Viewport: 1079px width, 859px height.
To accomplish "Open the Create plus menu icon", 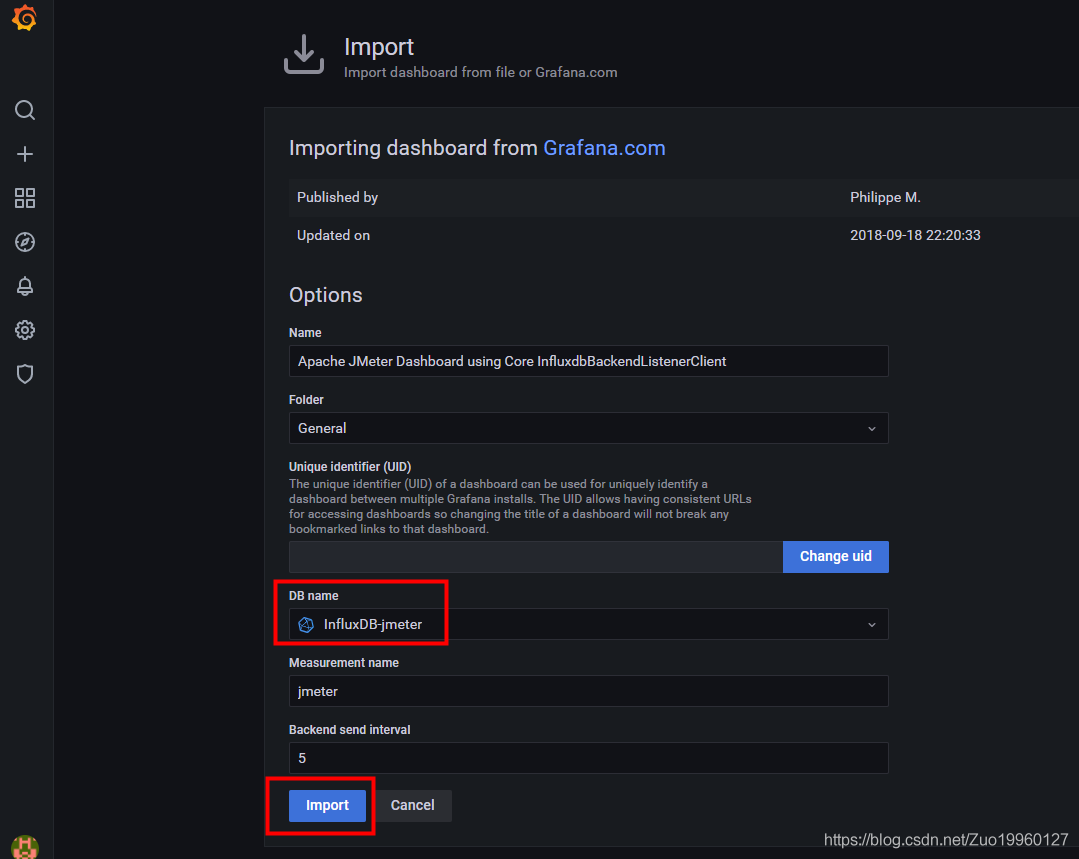I will 25,154.
